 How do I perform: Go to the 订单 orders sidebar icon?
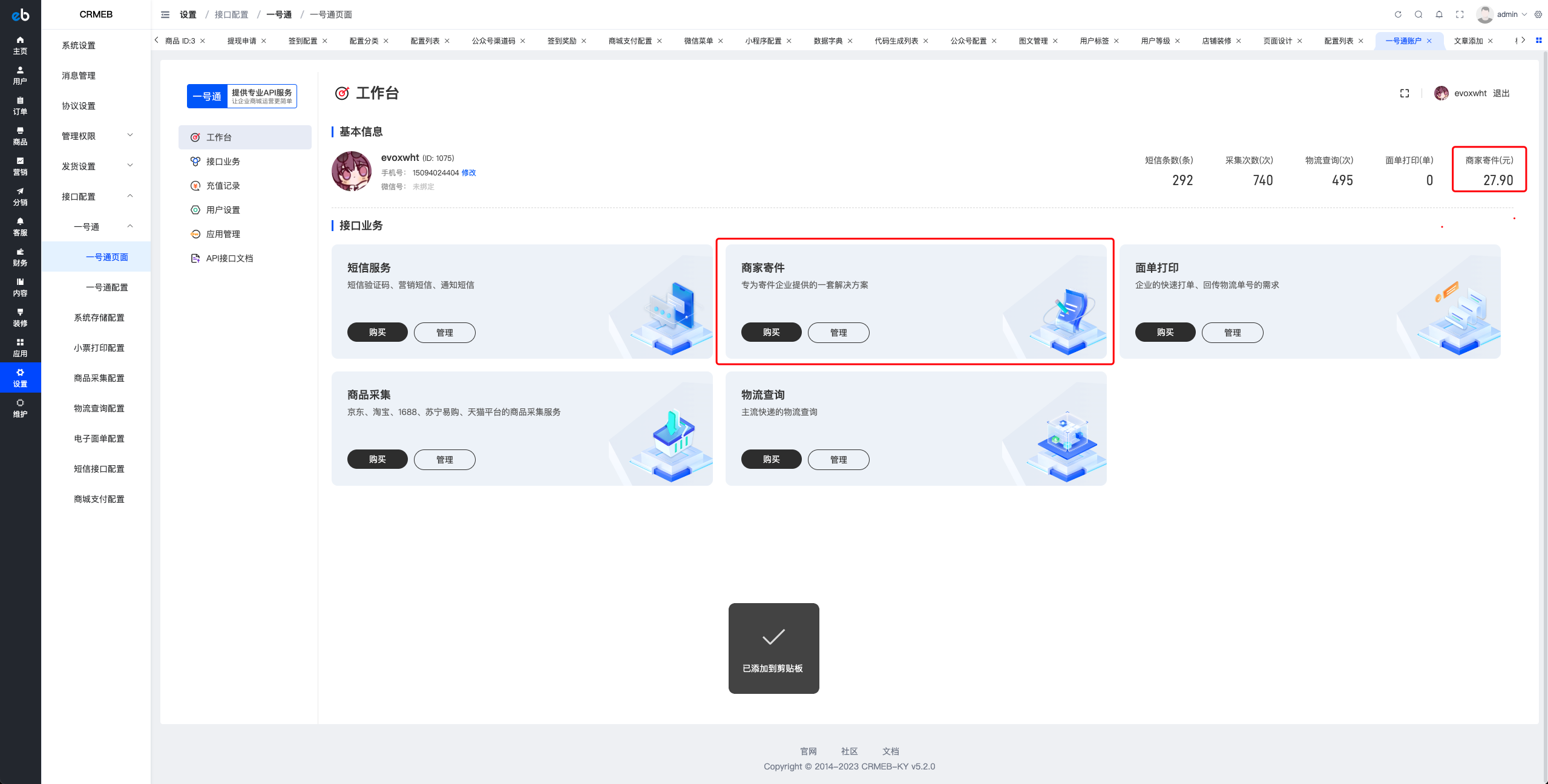click(20, 106)
